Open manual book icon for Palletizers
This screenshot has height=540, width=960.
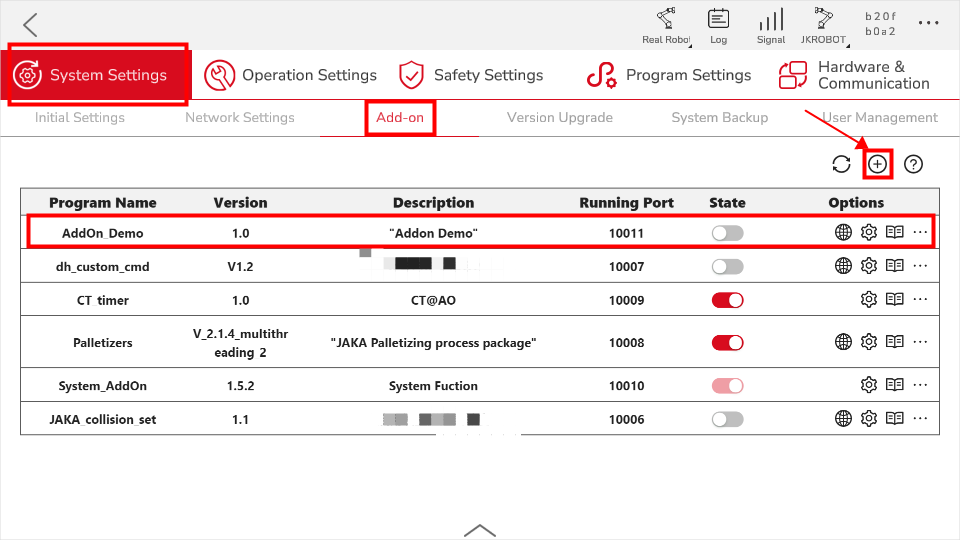895,343
